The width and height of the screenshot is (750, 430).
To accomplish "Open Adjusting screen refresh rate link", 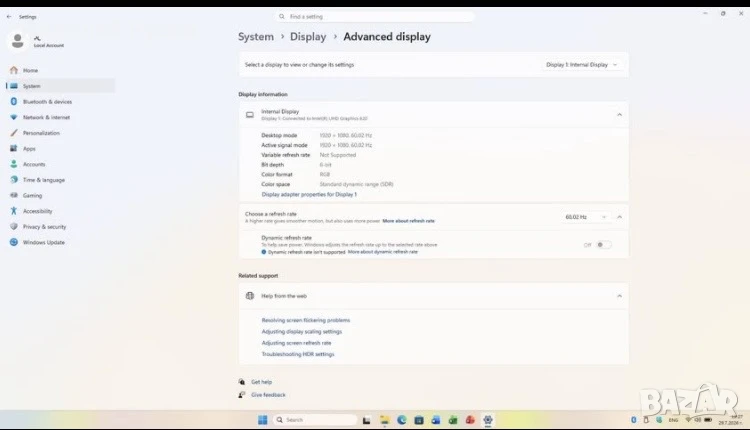I will (x=296, y=343).
